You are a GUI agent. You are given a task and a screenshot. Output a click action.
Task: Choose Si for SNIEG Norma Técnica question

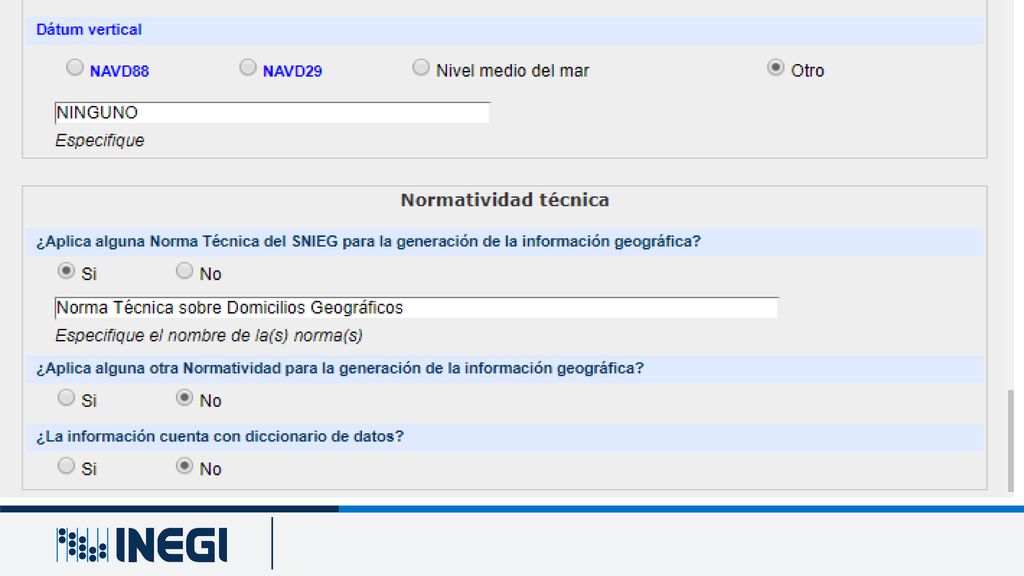66,270
